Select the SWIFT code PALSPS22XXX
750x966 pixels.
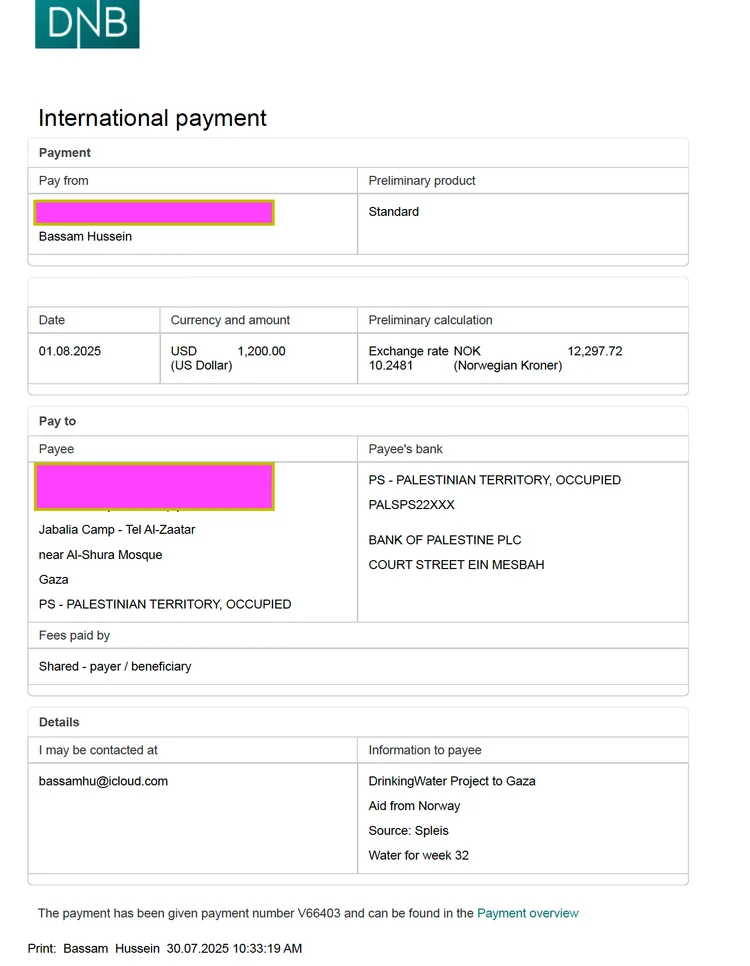coord(411,505)
